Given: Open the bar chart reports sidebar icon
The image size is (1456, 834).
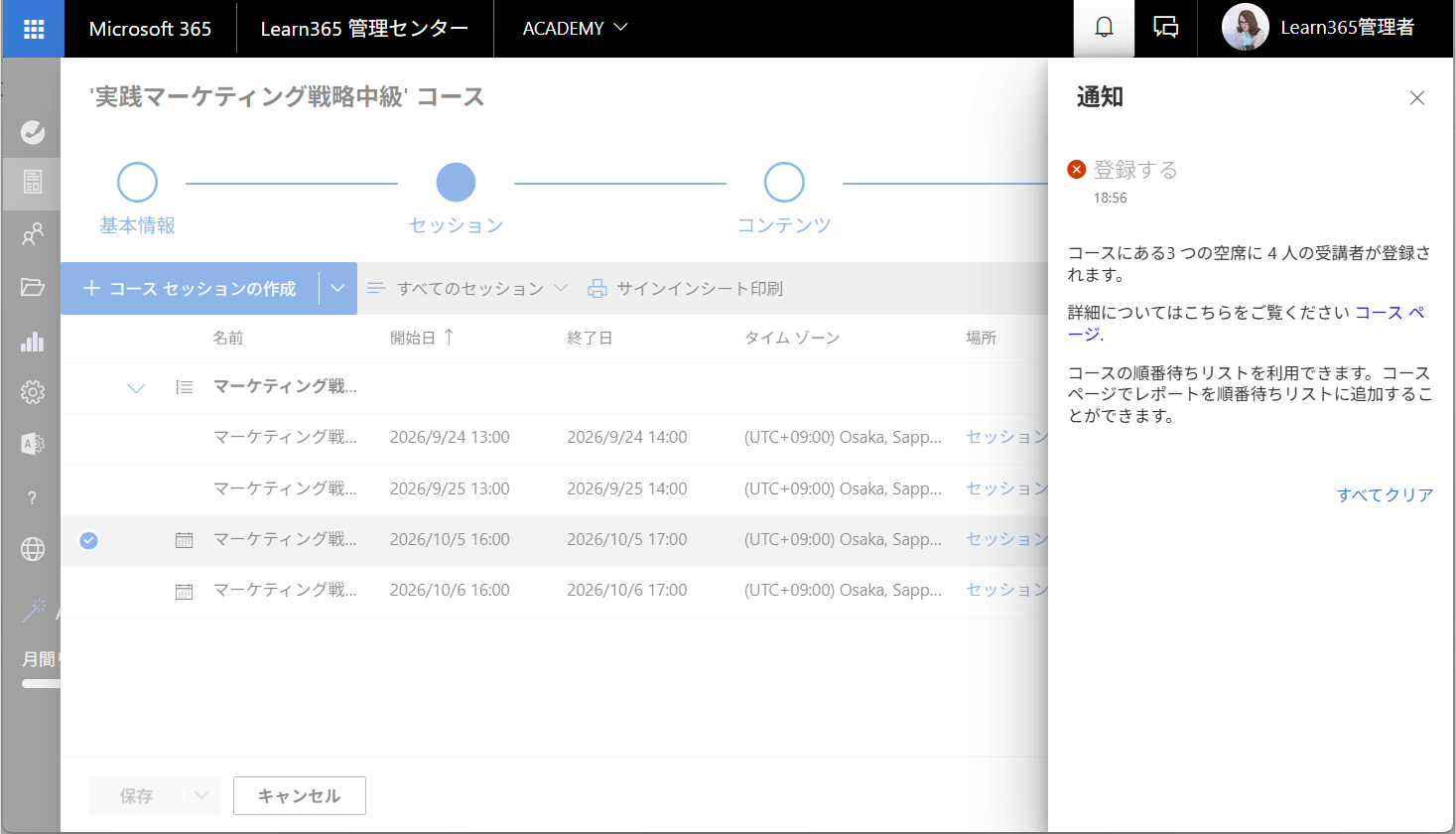Looking at the screenshot, I should click(33, 342).
